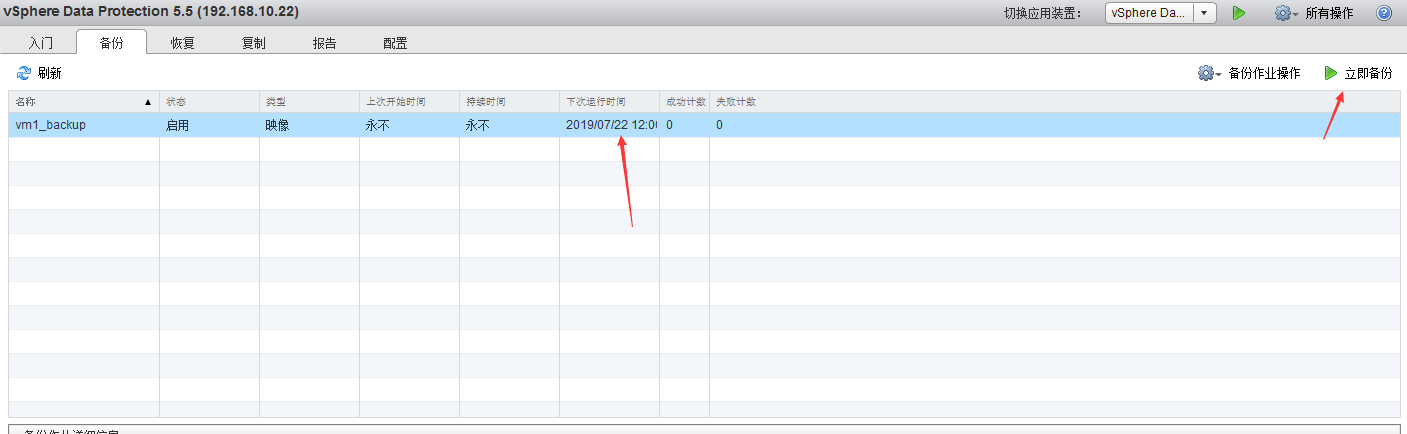Click the 名称 sort ascending arrow

point(148,102)
